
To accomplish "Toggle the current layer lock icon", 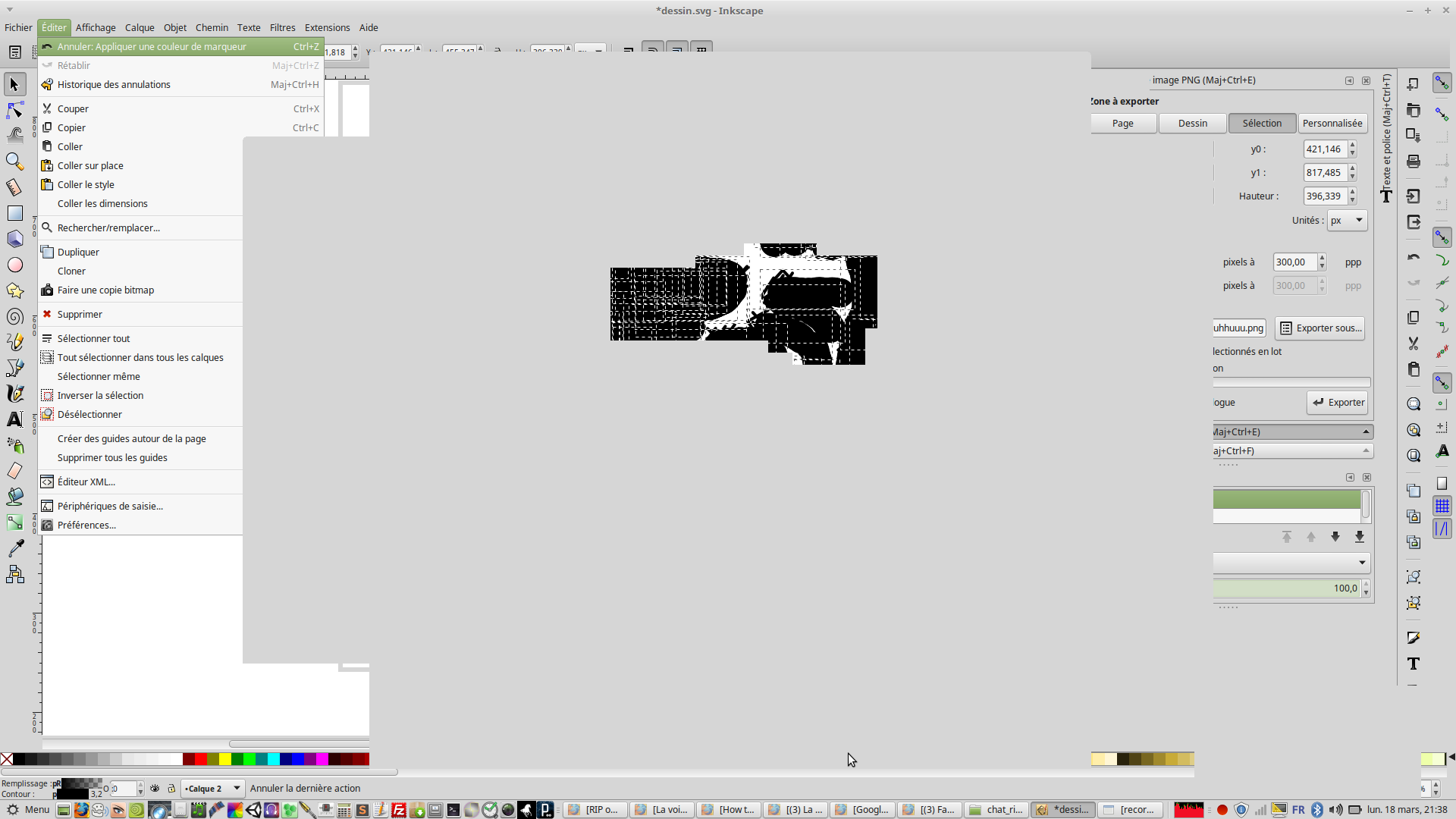I will [171, 789].
